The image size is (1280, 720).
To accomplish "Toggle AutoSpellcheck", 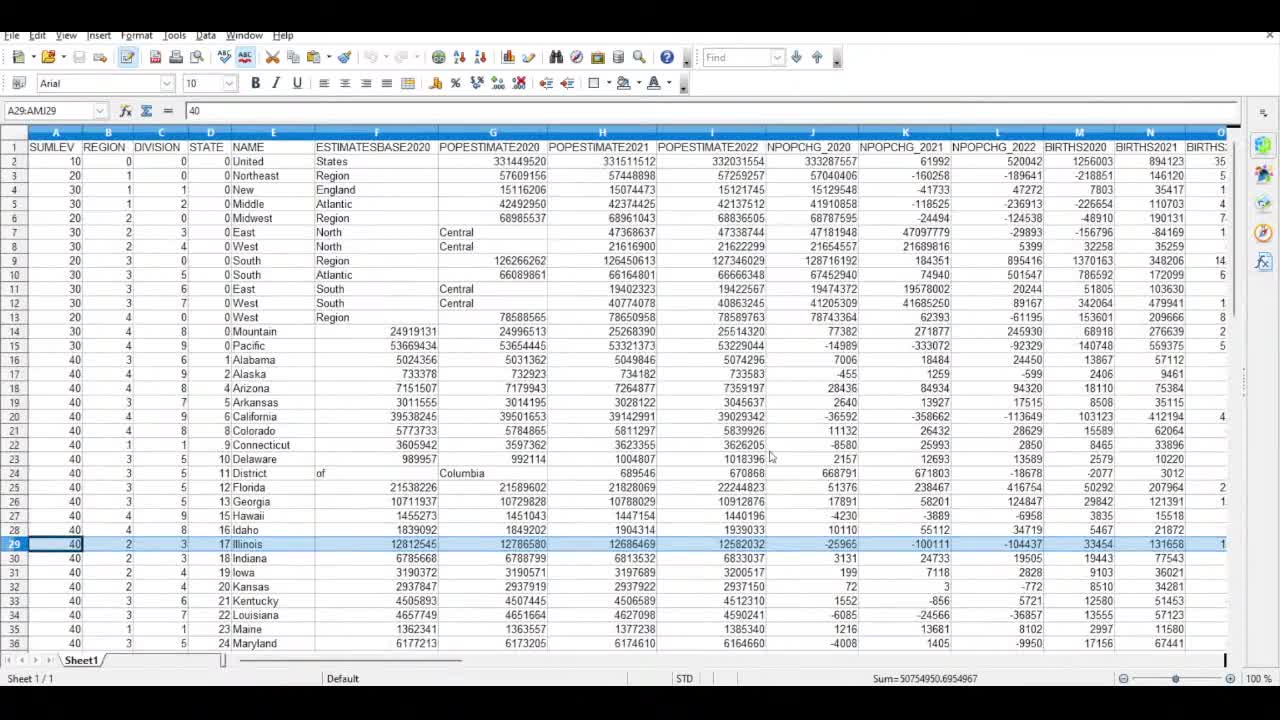I will (245, 57).
